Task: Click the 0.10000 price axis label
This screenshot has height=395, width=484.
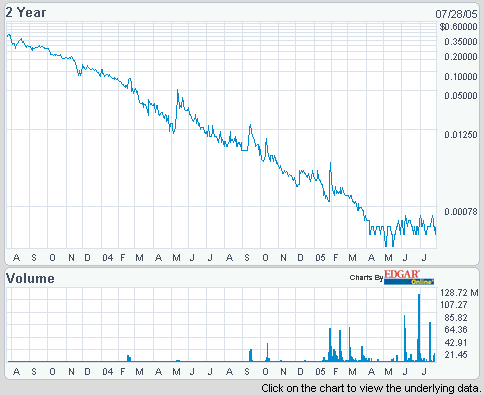Action: [461, 77]
